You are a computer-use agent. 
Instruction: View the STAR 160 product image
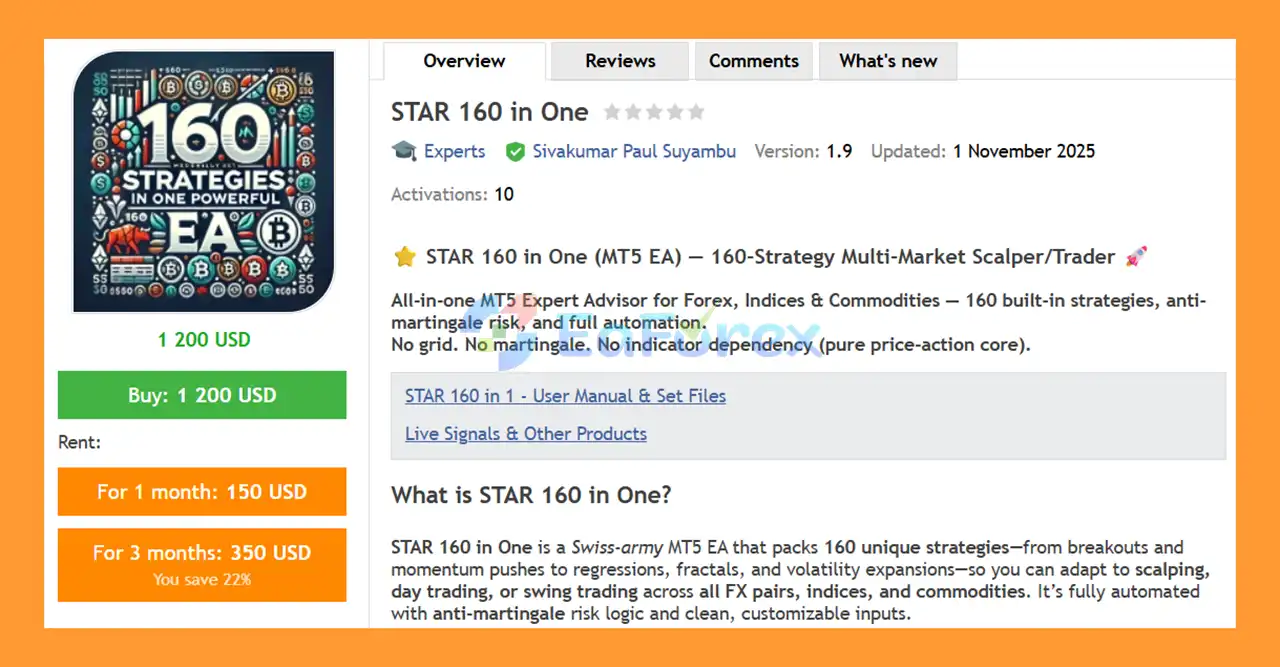(x=203, y=182)
